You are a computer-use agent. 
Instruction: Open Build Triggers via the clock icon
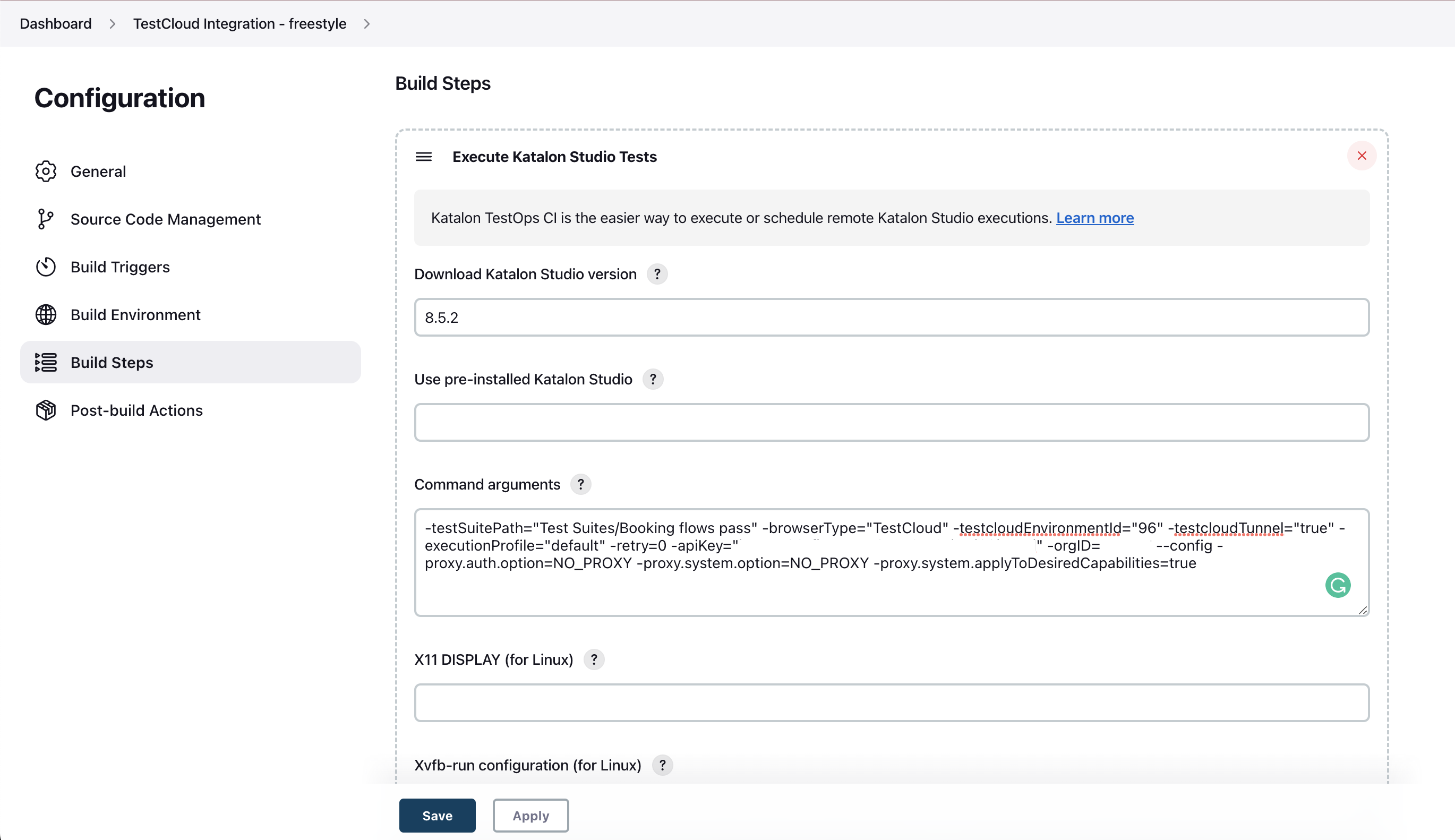point(46,267)
